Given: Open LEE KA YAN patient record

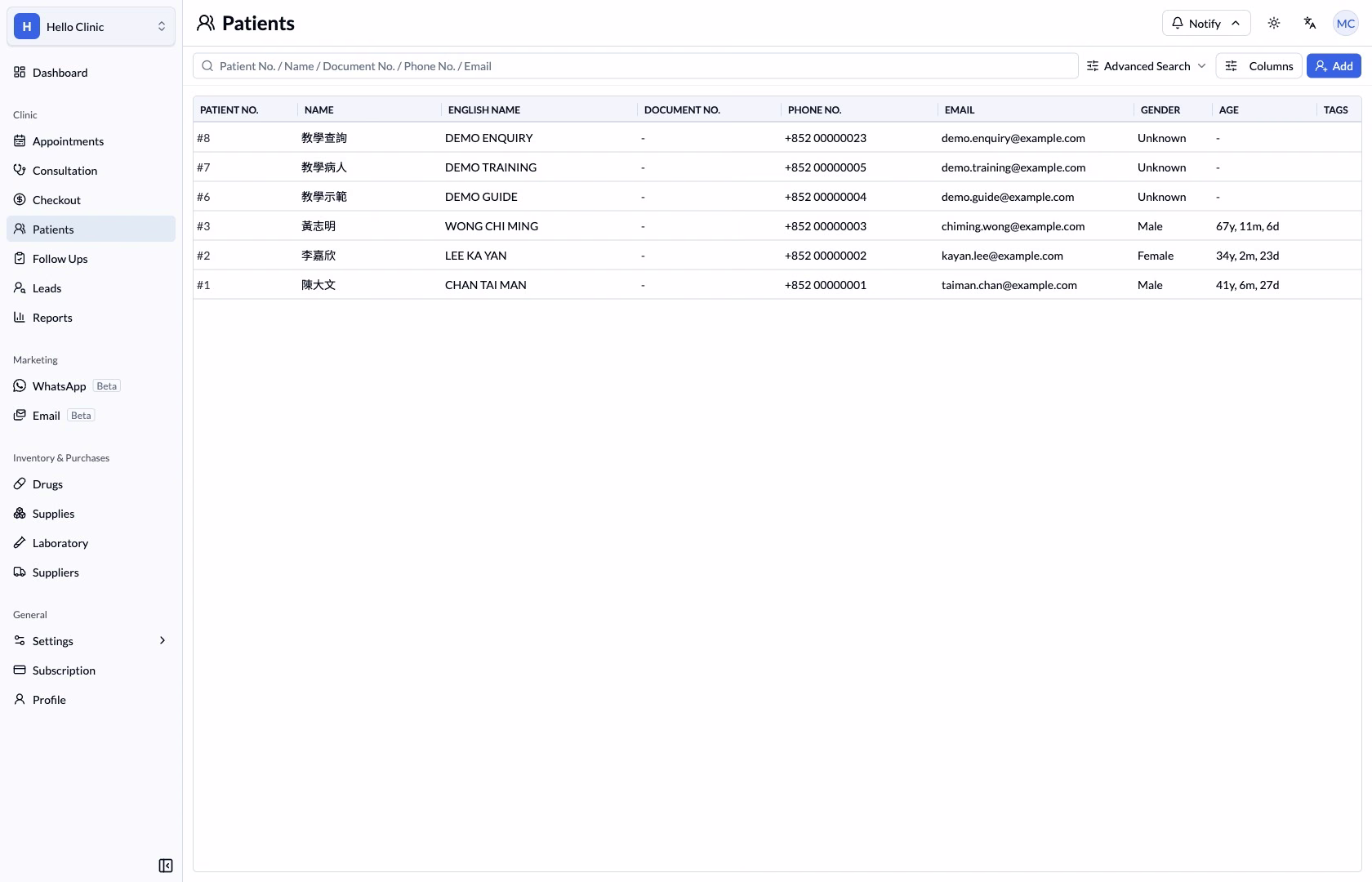Looking at the screenshot, I should click(777, 255).
